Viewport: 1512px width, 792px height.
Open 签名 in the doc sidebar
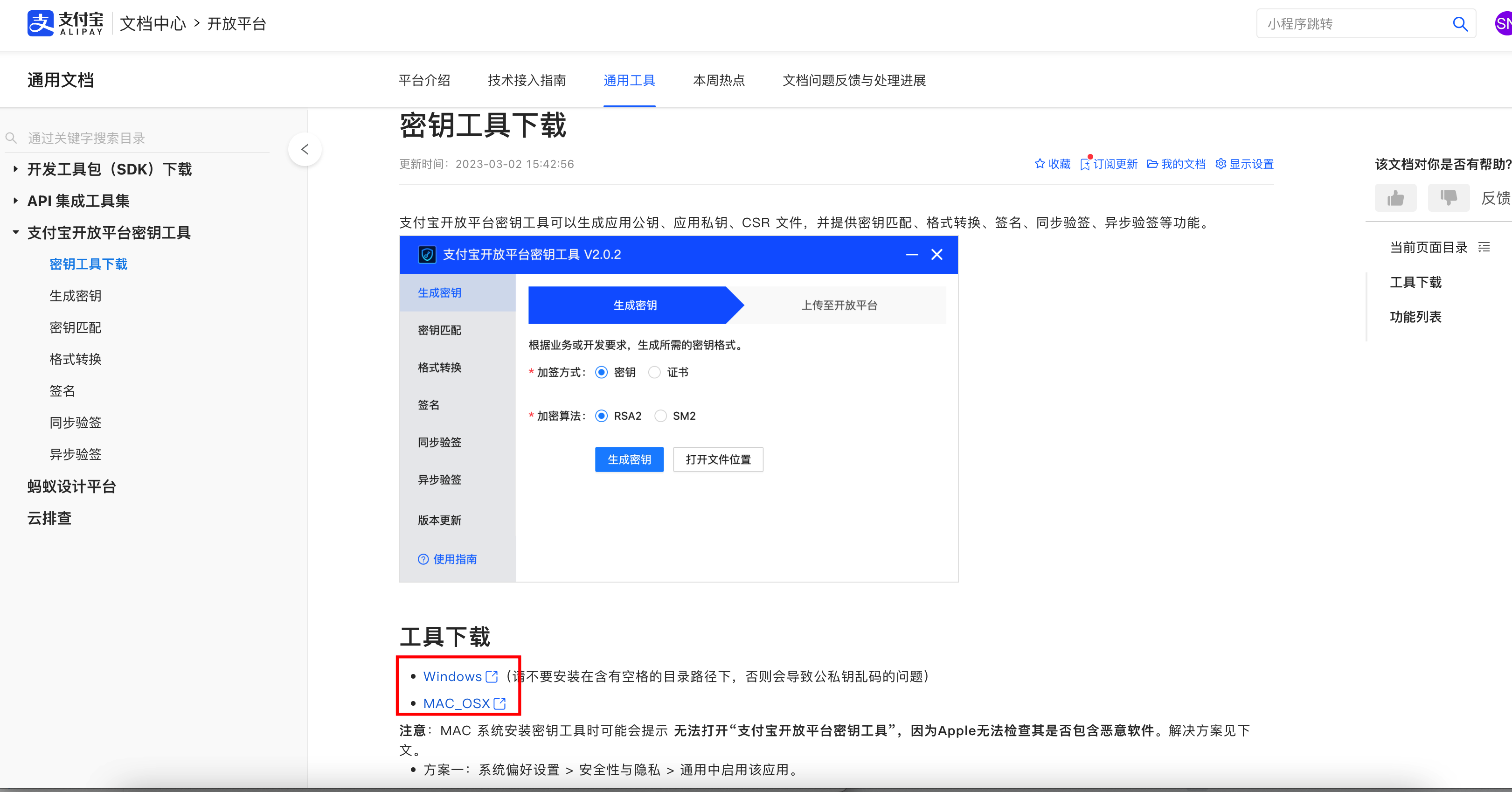coord(62,391)
